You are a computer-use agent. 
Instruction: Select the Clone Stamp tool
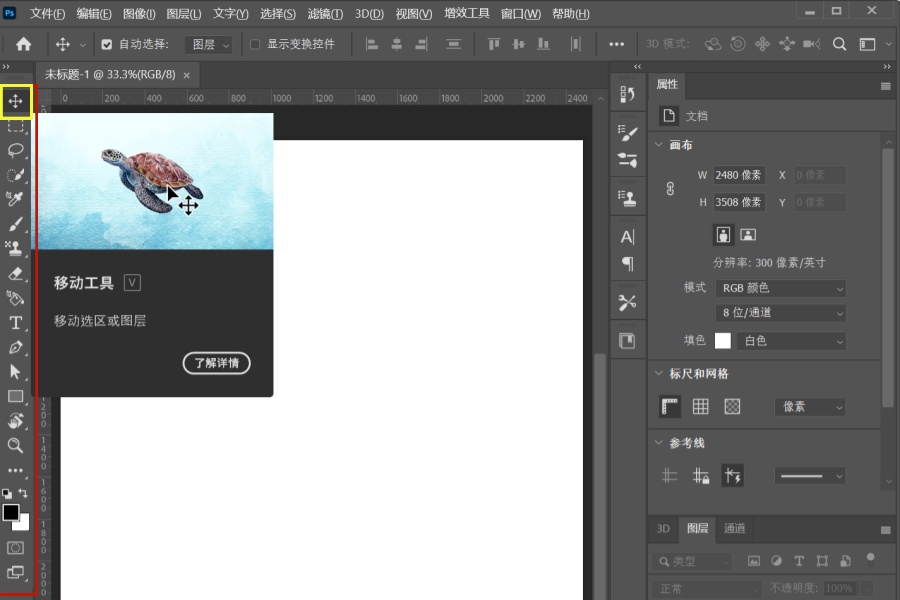tap(15, 248)
